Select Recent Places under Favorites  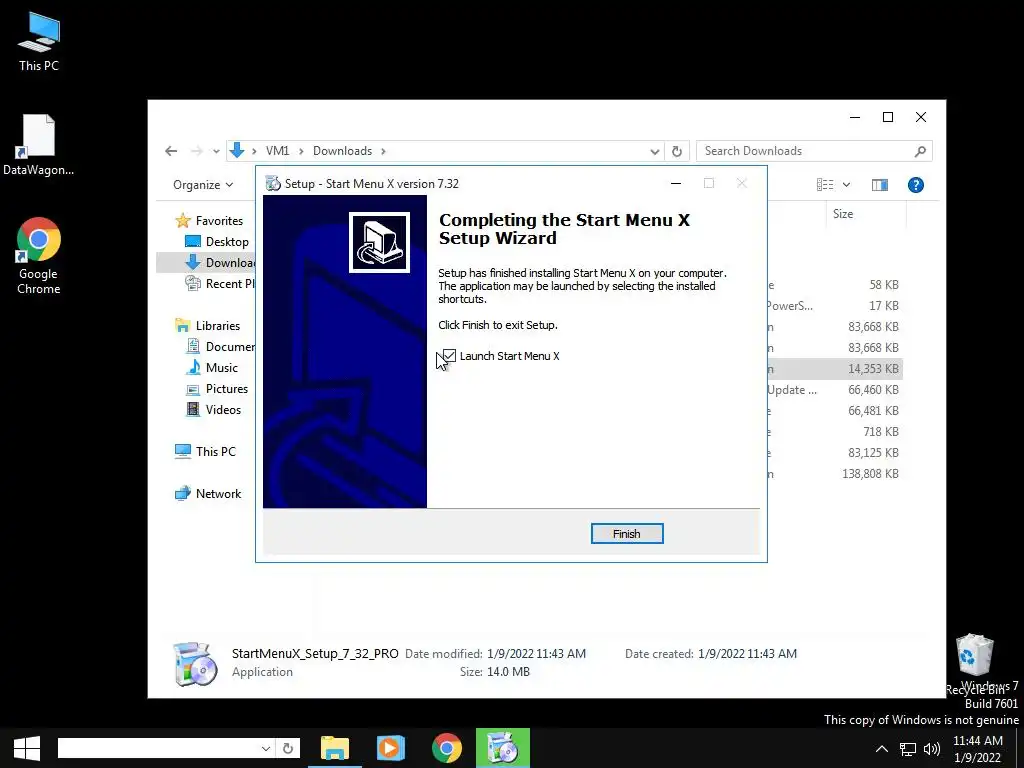click(x=220, y=283)
